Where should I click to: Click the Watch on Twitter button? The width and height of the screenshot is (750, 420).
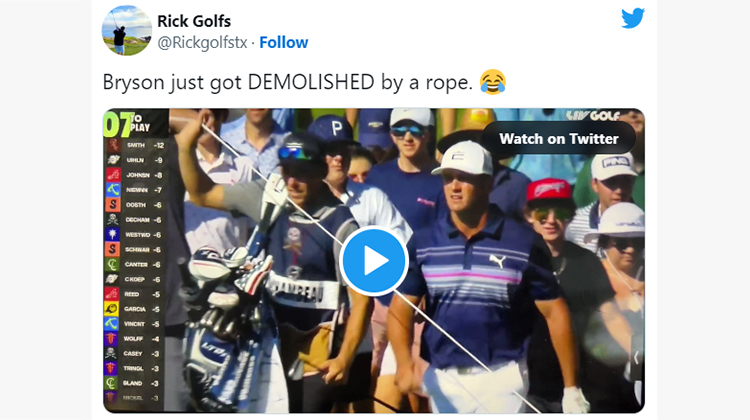coord(559,139)
